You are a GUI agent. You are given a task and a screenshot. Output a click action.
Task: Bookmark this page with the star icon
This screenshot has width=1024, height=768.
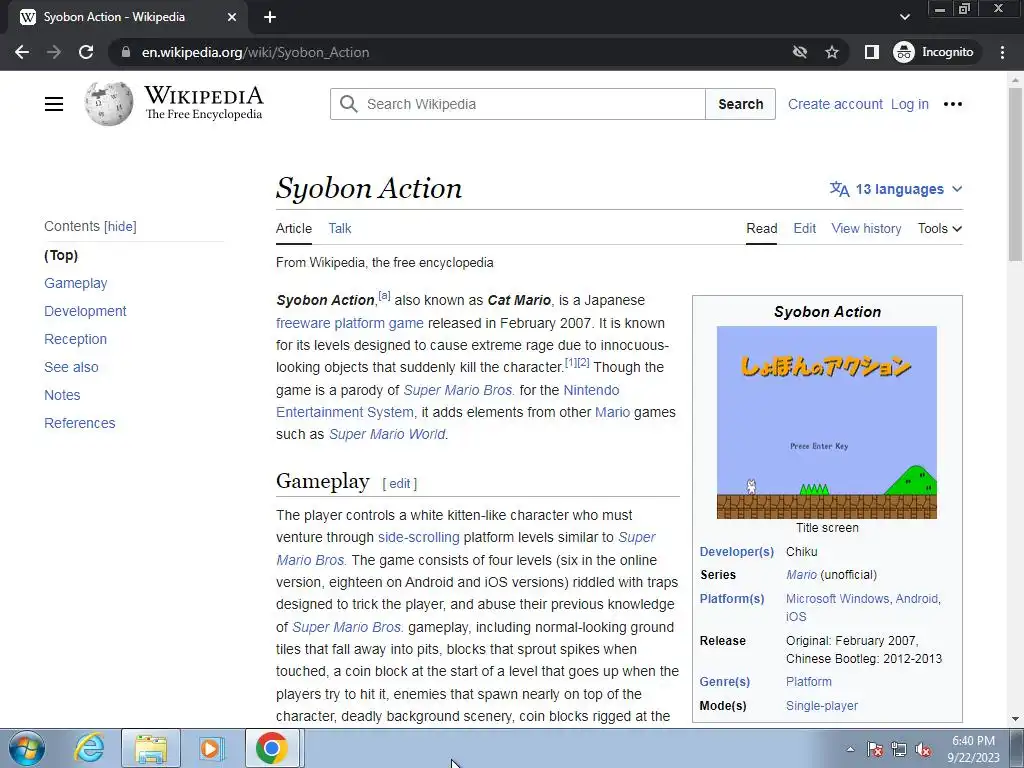pos(831,52)
